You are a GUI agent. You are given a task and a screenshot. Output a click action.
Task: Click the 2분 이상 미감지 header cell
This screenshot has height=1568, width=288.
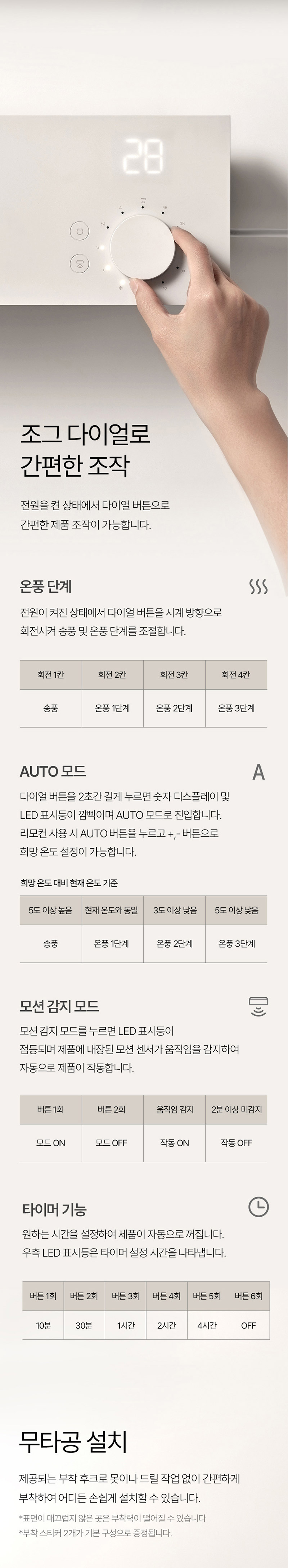pos(236,1109)
